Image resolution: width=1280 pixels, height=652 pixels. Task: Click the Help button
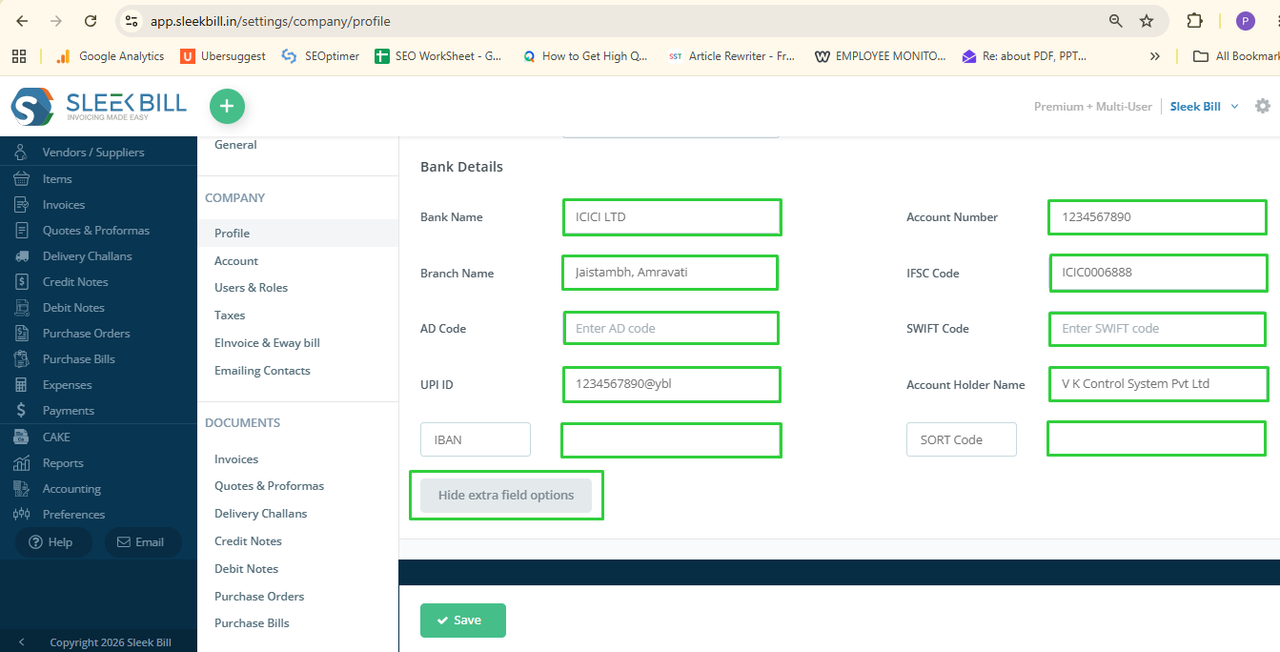52,542
